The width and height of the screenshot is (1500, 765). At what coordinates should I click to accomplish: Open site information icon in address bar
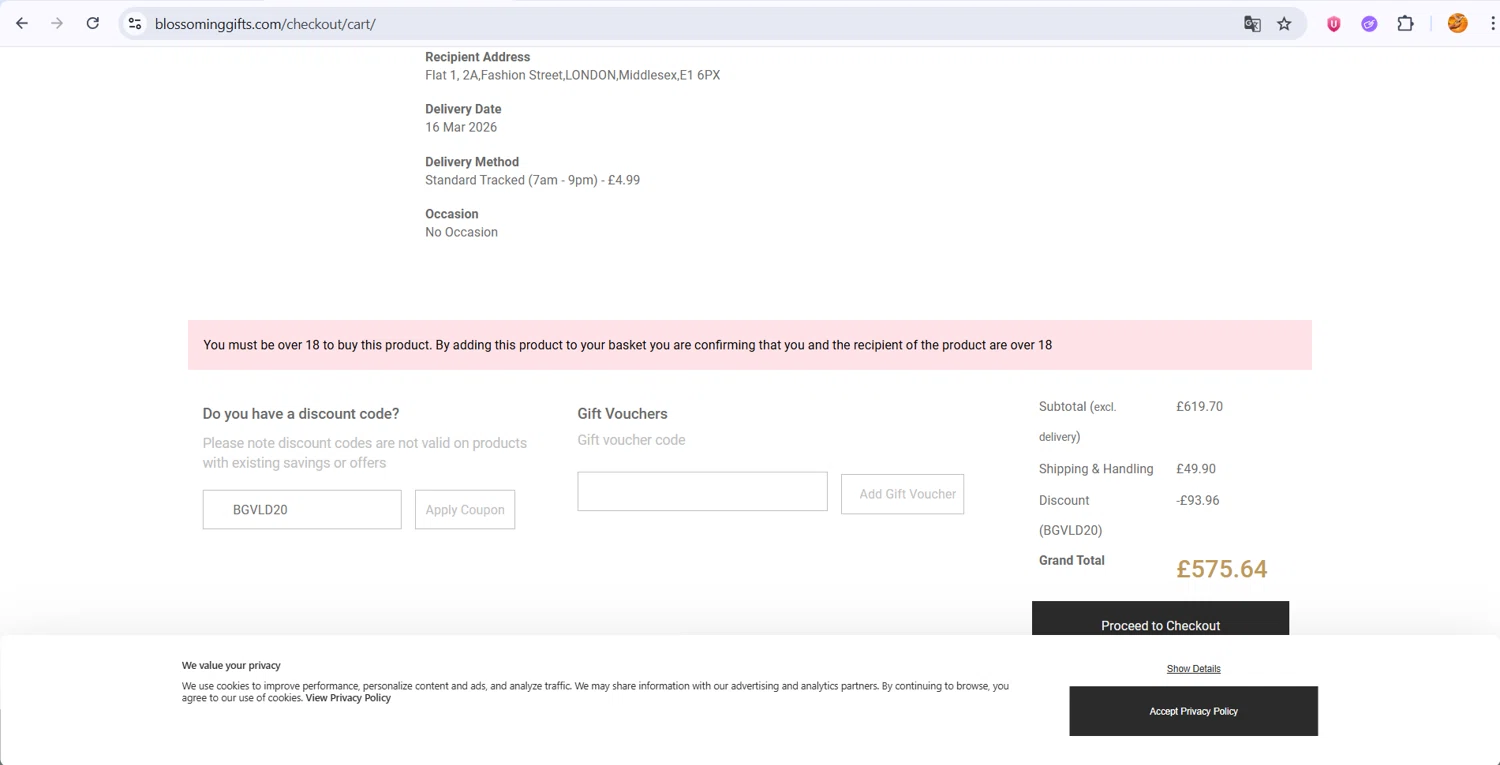coord(135,24)
